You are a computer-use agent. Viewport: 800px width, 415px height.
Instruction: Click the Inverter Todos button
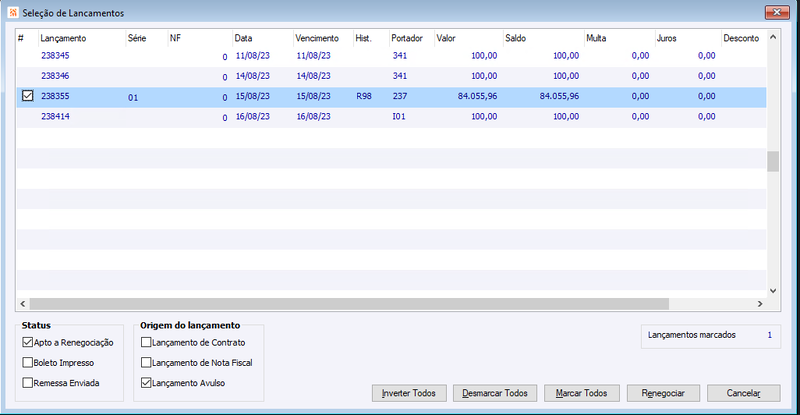tap(409, 393)
